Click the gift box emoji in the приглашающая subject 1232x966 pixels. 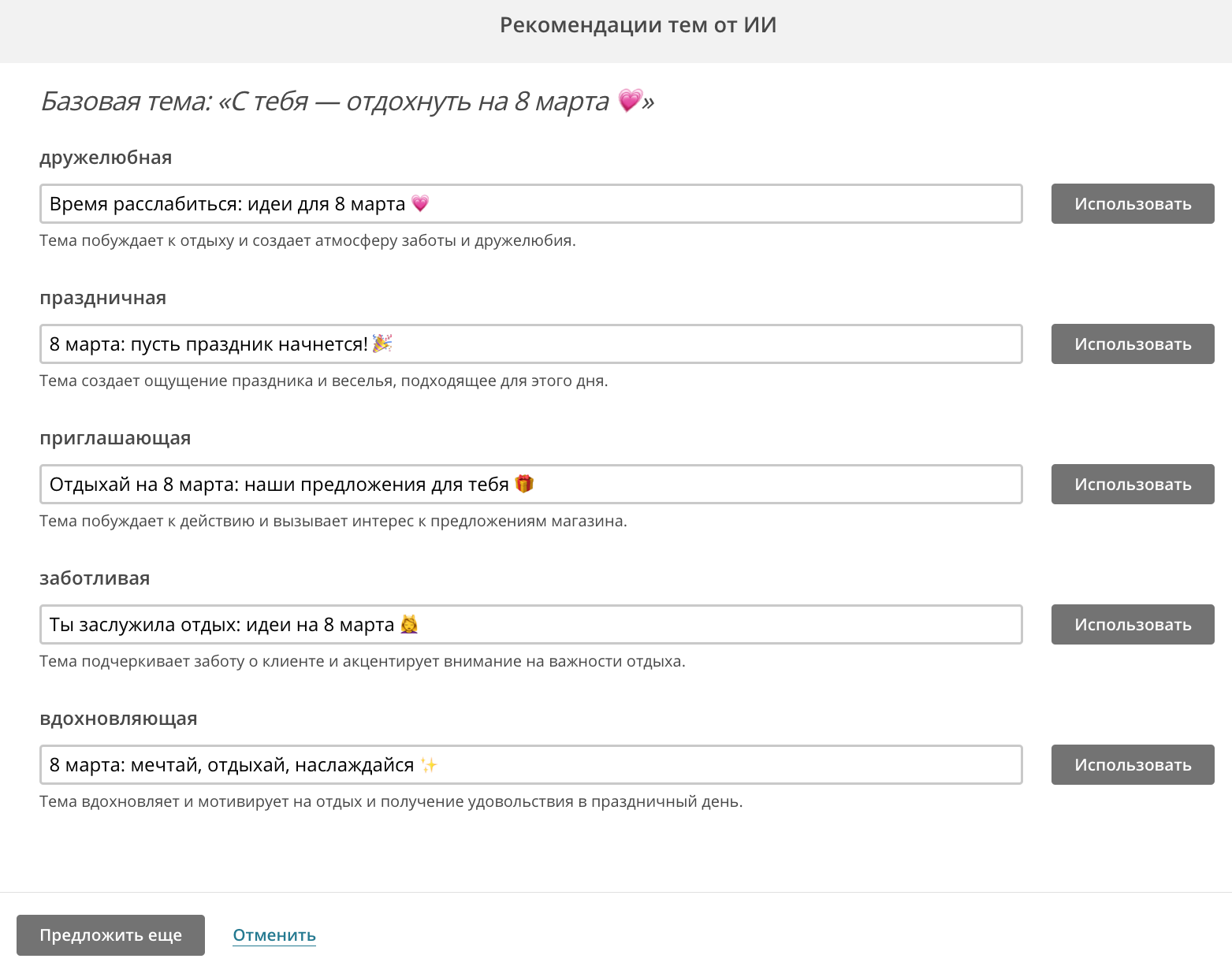(x=524, y=484)
